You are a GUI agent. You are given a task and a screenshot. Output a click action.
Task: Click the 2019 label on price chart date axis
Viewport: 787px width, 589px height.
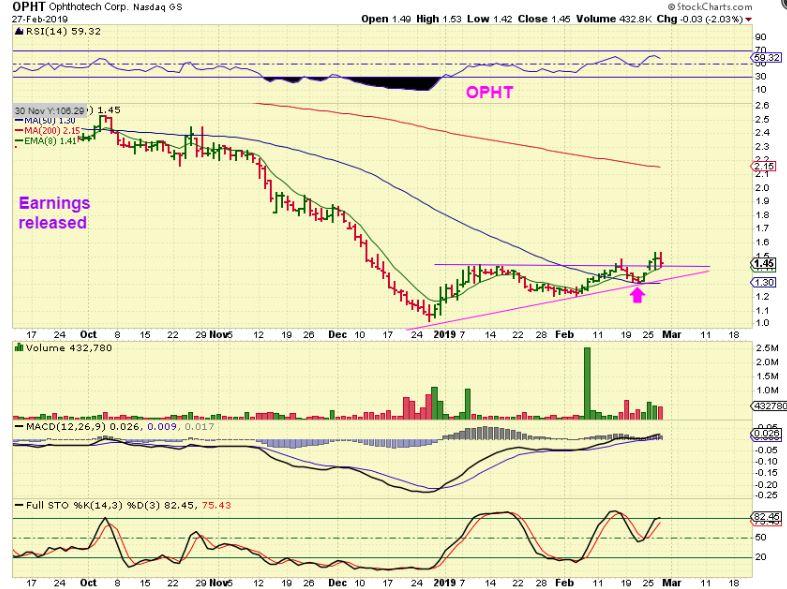click(x=444, y=334)
